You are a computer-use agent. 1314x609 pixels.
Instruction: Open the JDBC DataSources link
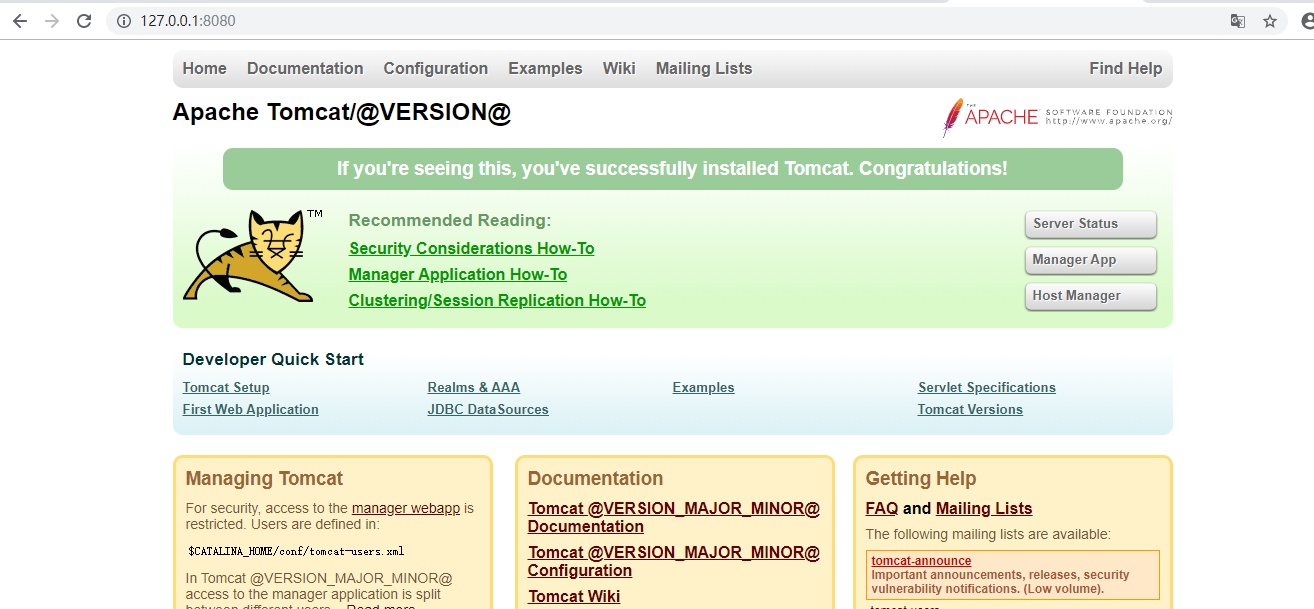tap(488, 410)
